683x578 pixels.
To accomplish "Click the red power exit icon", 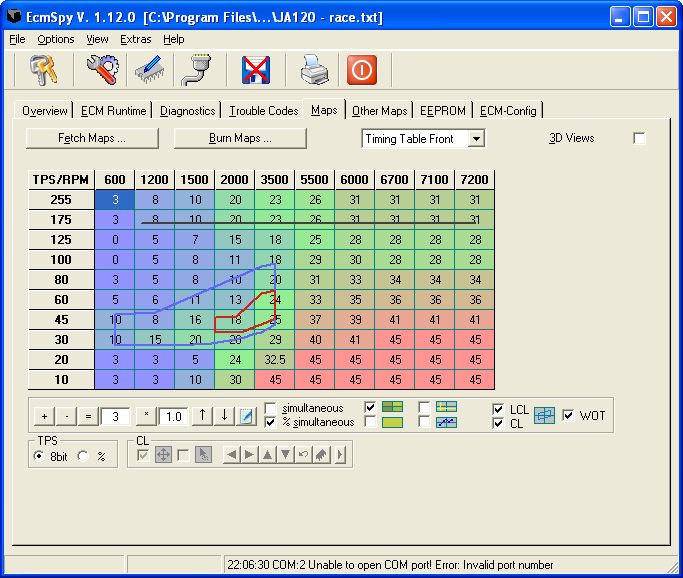I will [x=361, y=69].
